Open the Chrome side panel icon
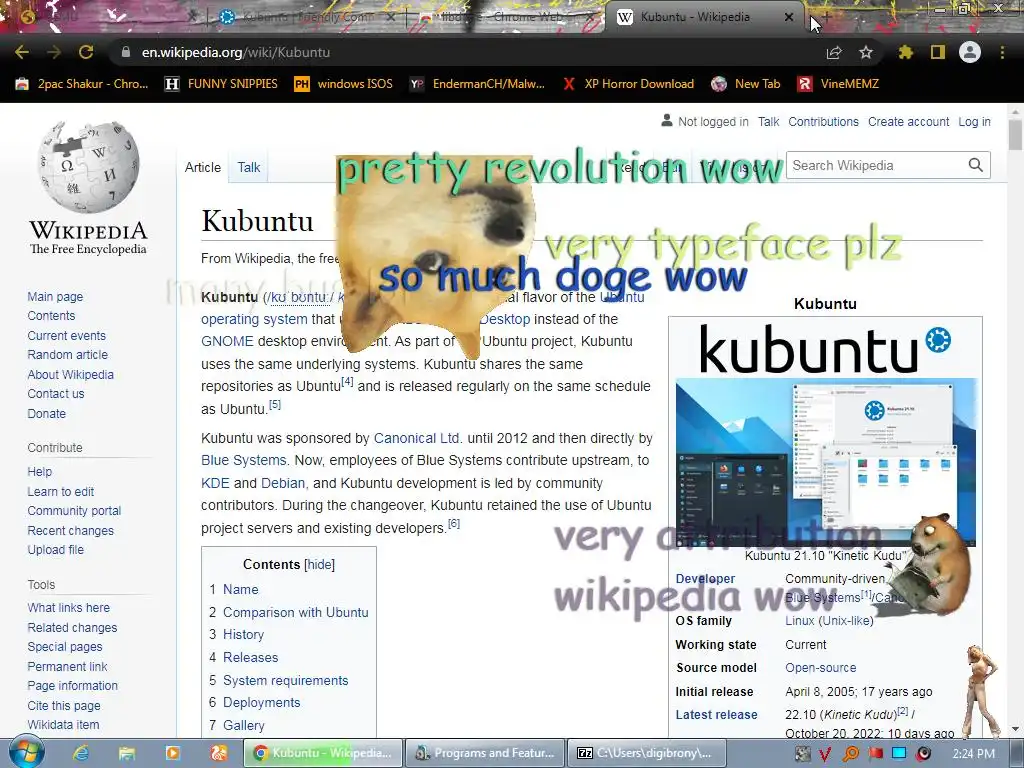The image size is (1024, 768). pos(938,52)
